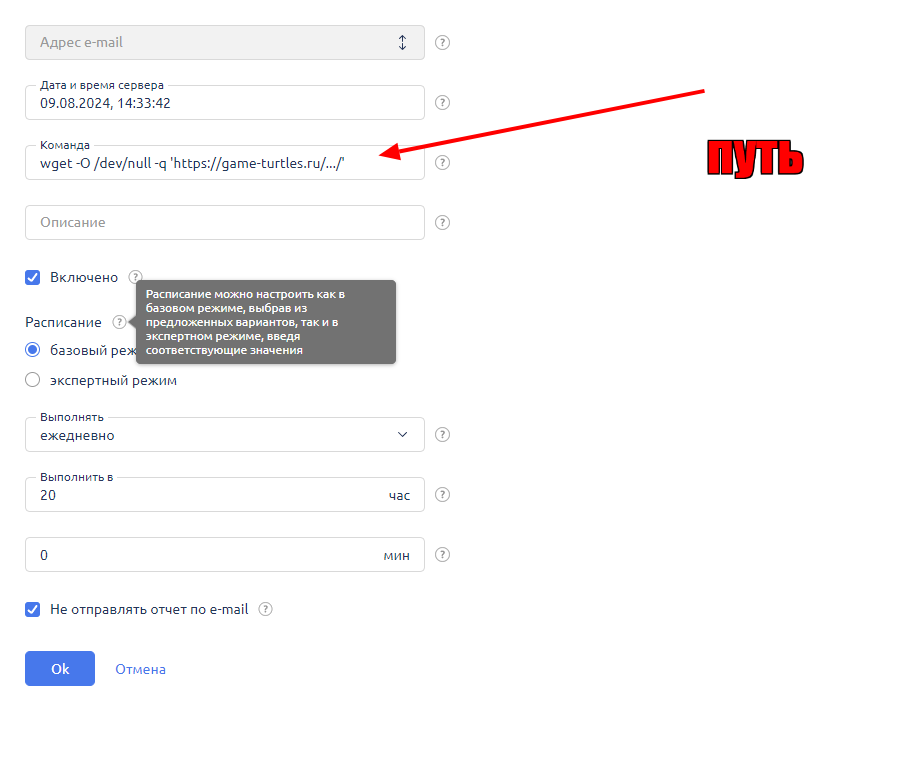924x768 pixels.
Task: Toggle Не отправлять отчет по e-mail checkbox
Action: click(x=33, y=609)
